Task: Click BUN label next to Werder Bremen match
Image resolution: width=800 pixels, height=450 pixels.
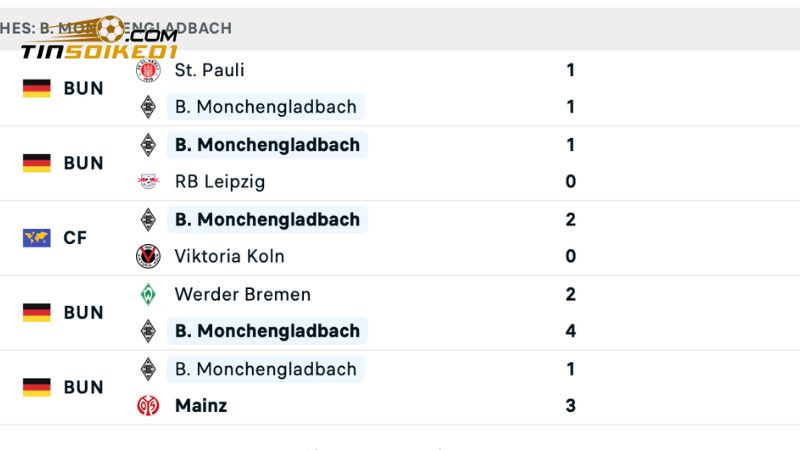Action: point(83,313)
